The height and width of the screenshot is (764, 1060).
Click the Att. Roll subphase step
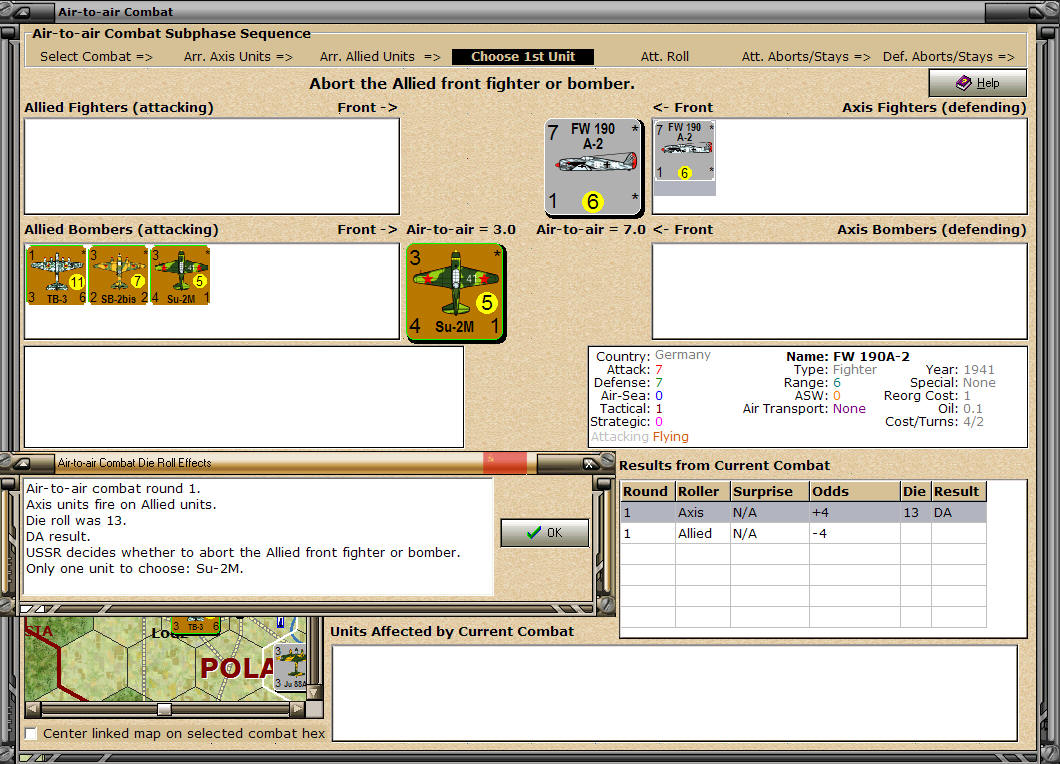665,57
